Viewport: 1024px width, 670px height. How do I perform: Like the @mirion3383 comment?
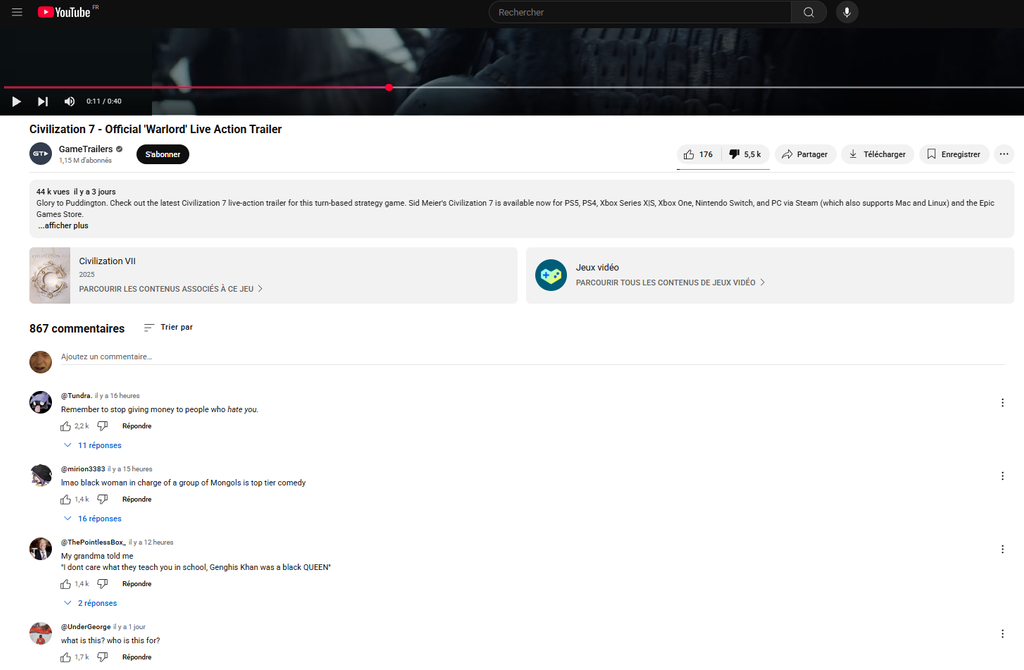click(x=65, y=500)
